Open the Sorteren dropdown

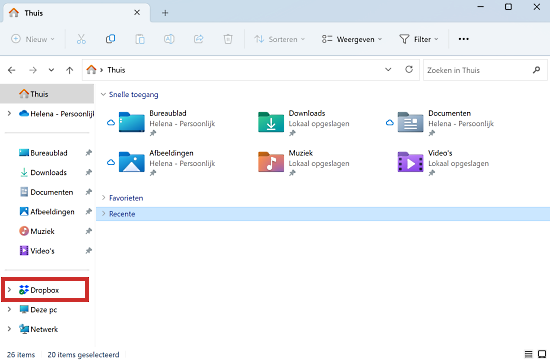[x=280, y=39]
